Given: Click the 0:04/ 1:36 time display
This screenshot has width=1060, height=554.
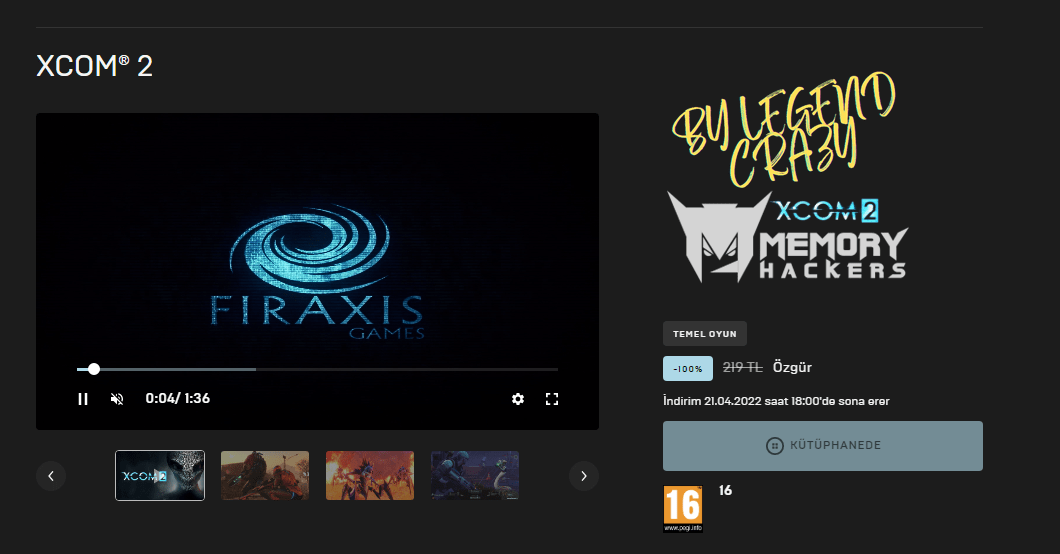Looking at the screenshot, I should click(178, 399).
